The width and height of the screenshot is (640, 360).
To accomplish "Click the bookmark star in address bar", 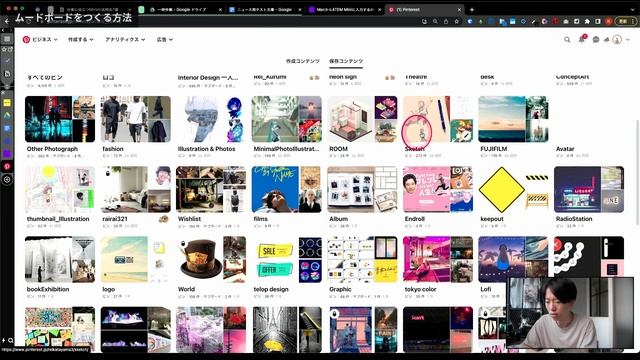I will pos(456,21).
